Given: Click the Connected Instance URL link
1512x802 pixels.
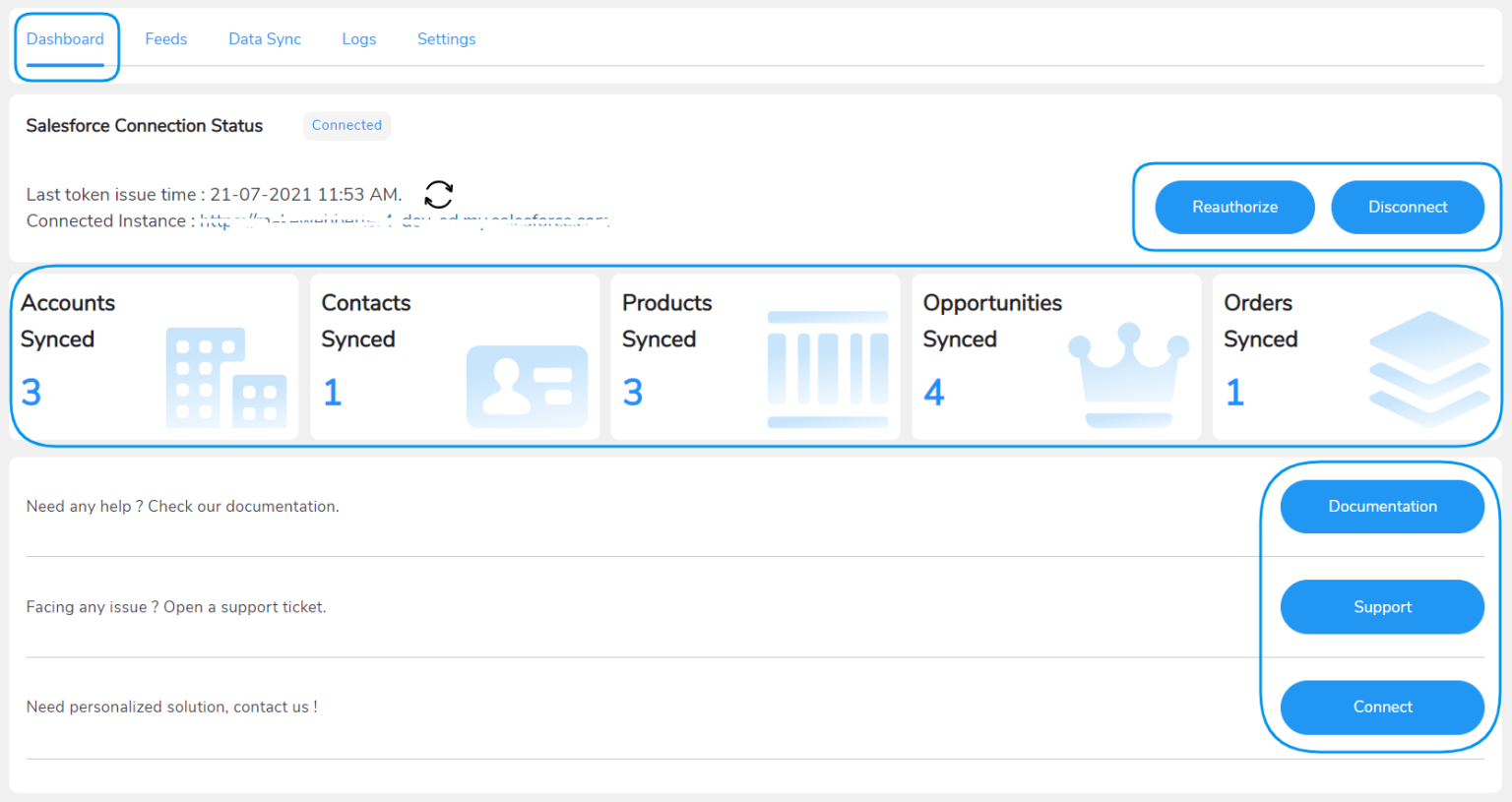Looking at the screenshot, I should pos(404,221).
